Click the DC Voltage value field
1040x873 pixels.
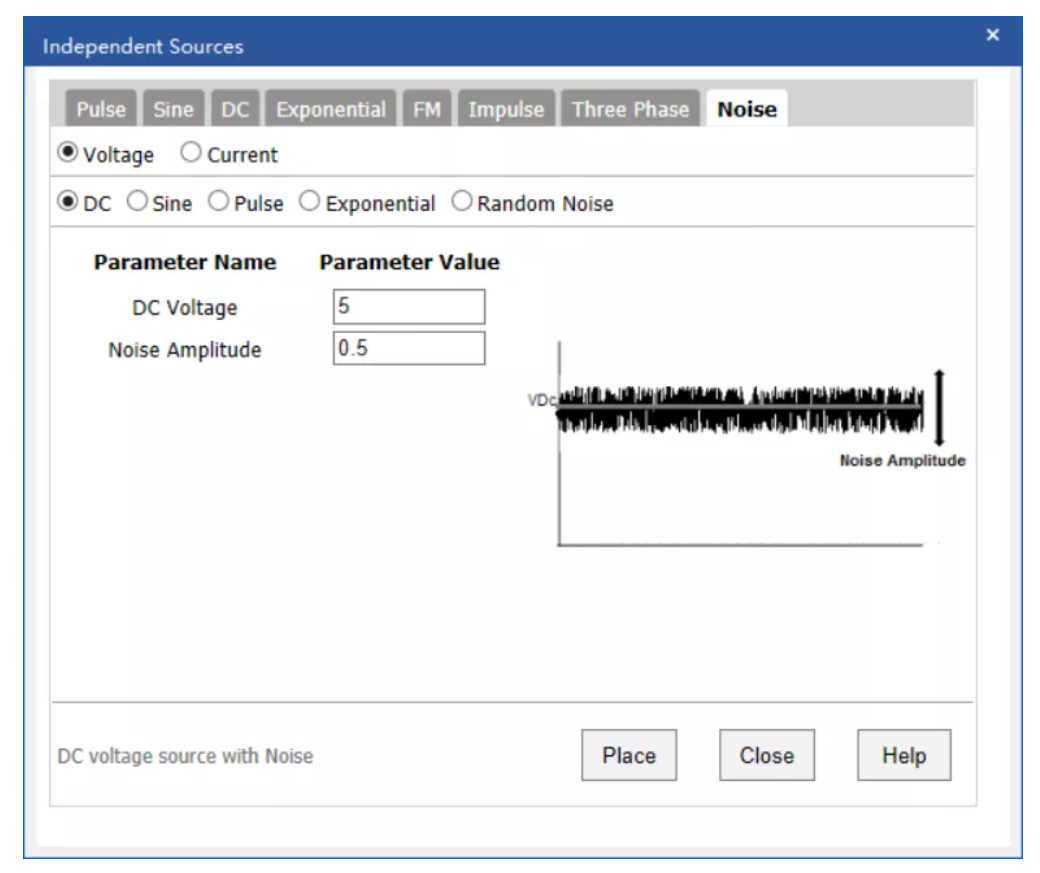pos(409,306)
